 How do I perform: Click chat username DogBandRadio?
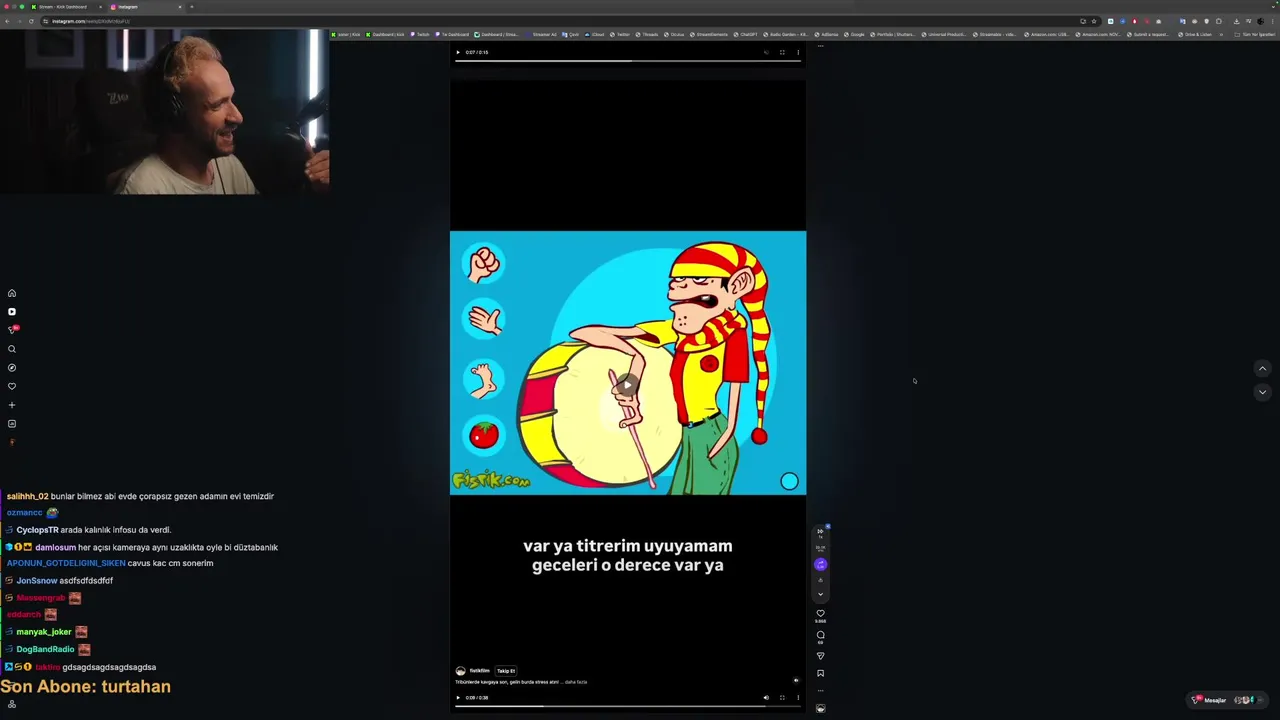point(45,649)
